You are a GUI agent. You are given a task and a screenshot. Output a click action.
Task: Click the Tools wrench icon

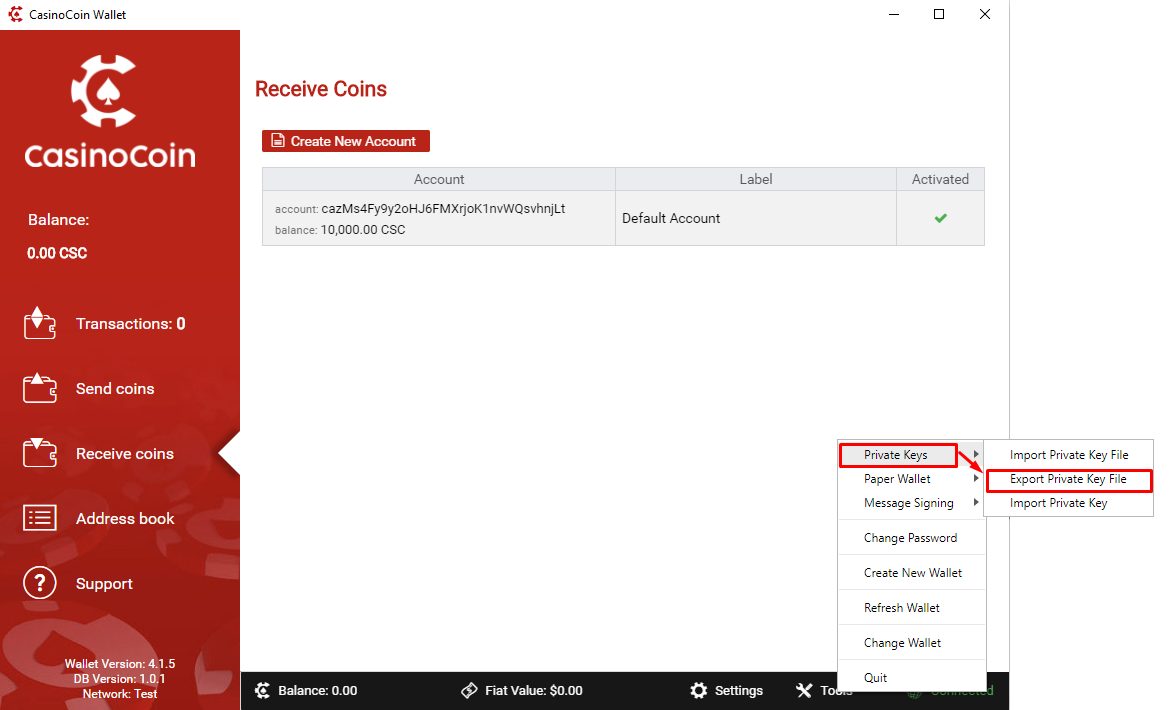tap(804, 691)
